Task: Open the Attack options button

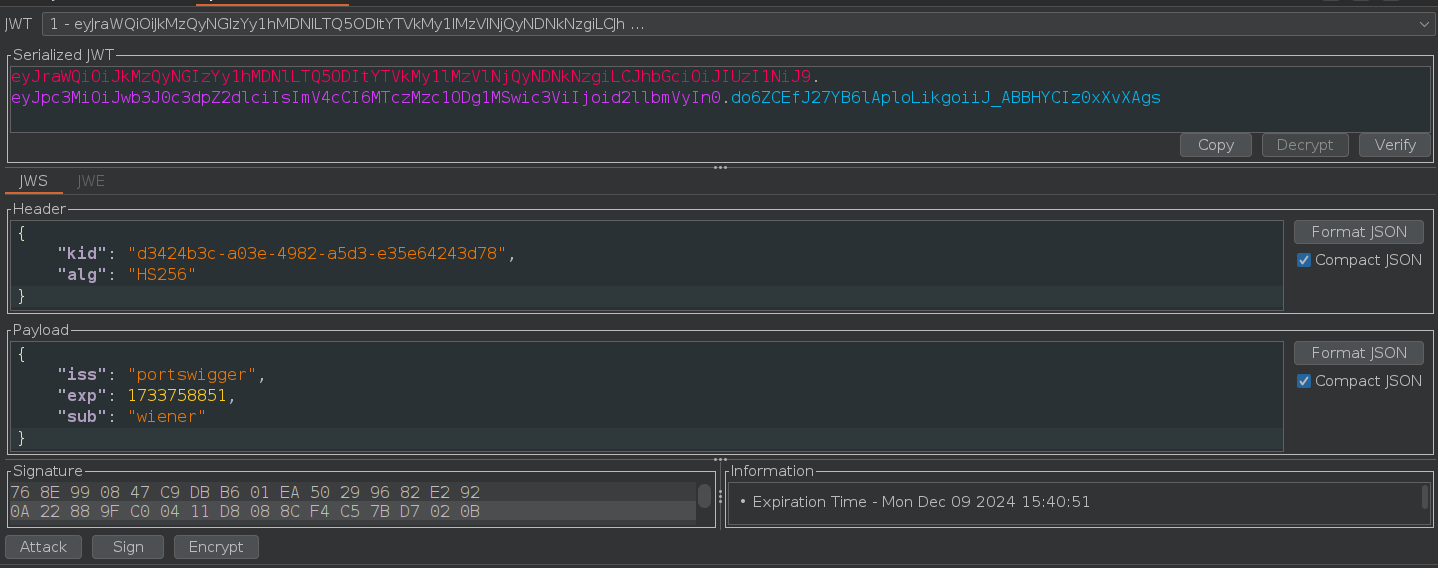Action: [43, 547]
